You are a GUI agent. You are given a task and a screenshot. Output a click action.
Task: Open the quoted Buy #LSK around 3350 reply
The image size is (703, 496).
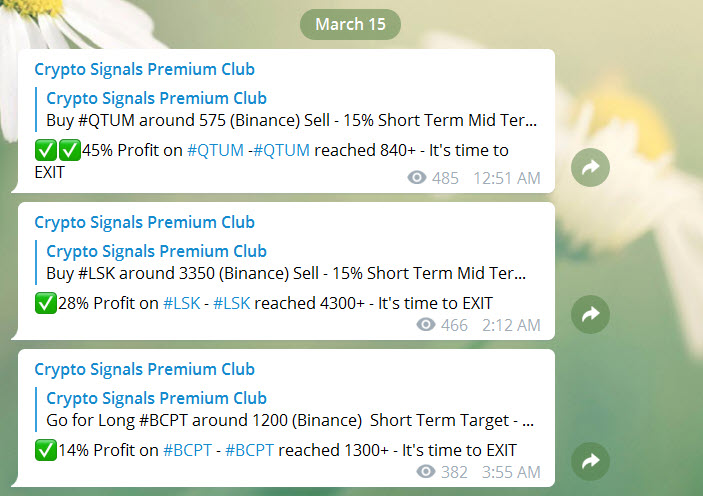click(x=287, y=262)
